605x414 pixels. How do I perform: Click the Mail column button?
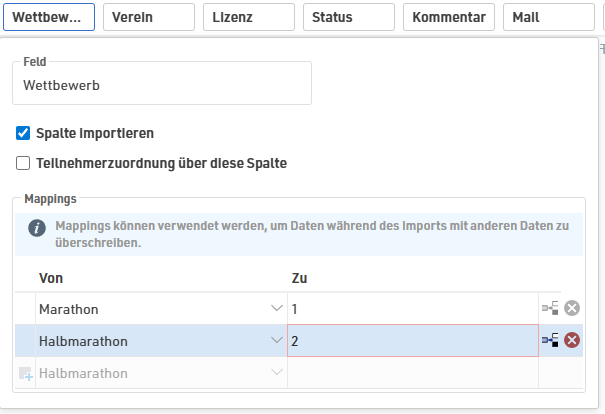548,17
